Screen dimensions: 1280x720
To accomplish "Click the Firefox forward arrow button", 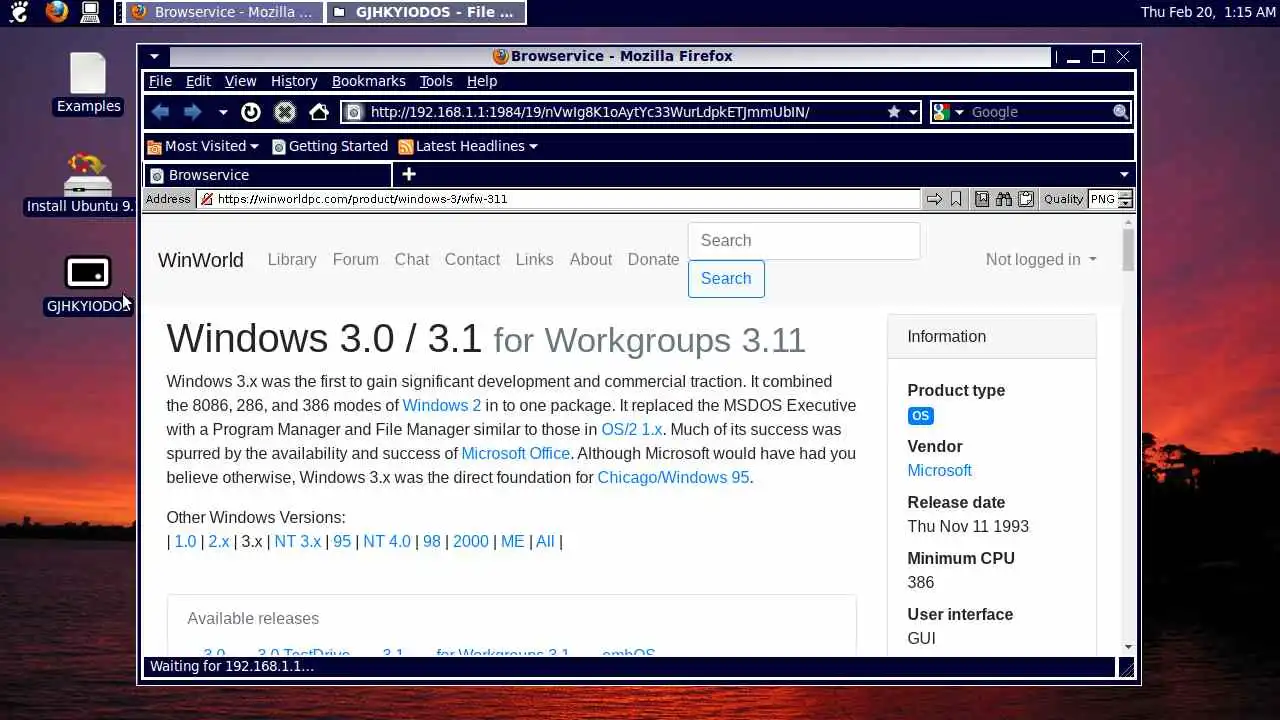I will click(x=193, y=112).
